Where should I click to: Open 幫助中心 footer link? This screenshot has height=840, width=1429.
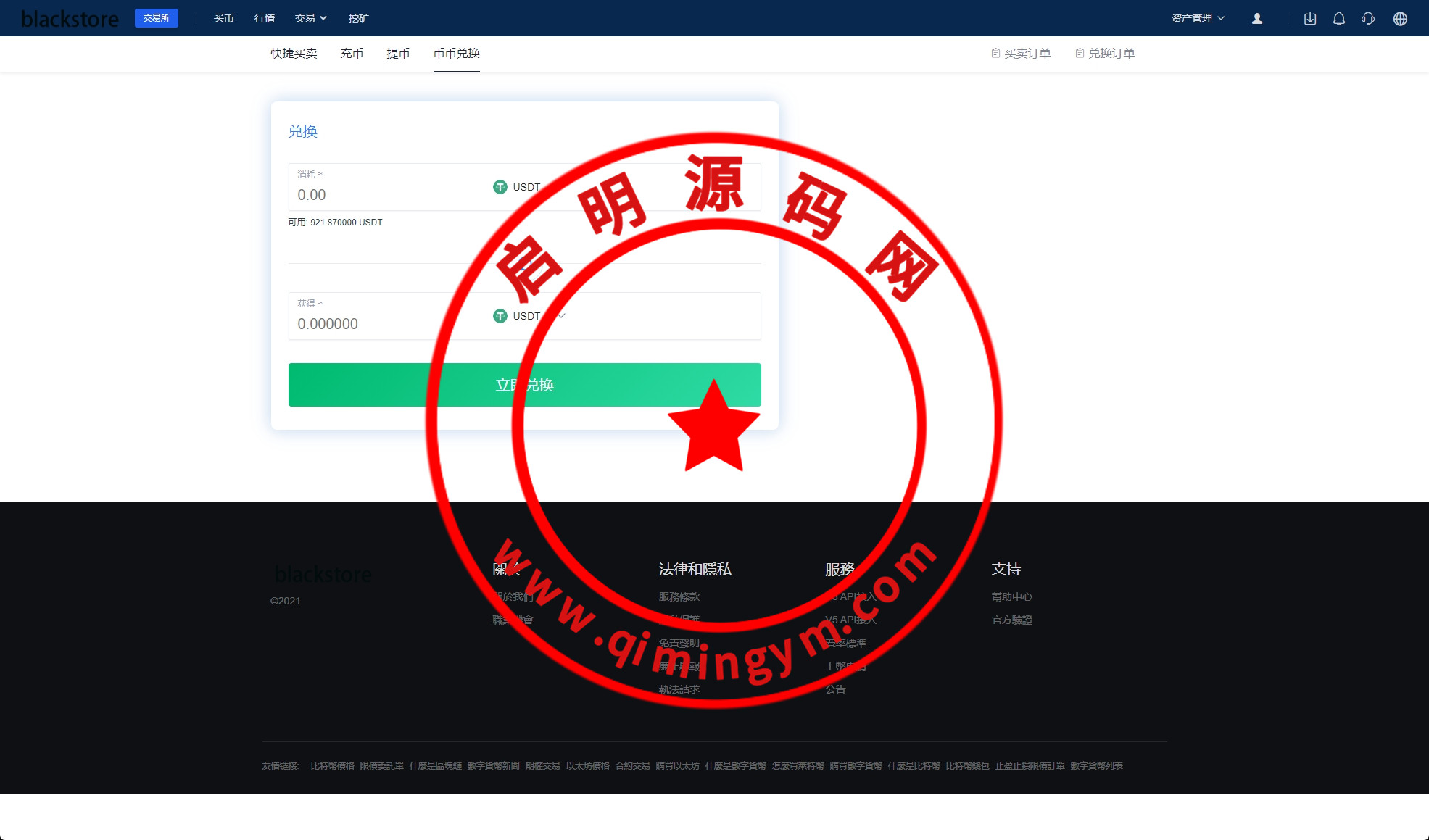1011,596
